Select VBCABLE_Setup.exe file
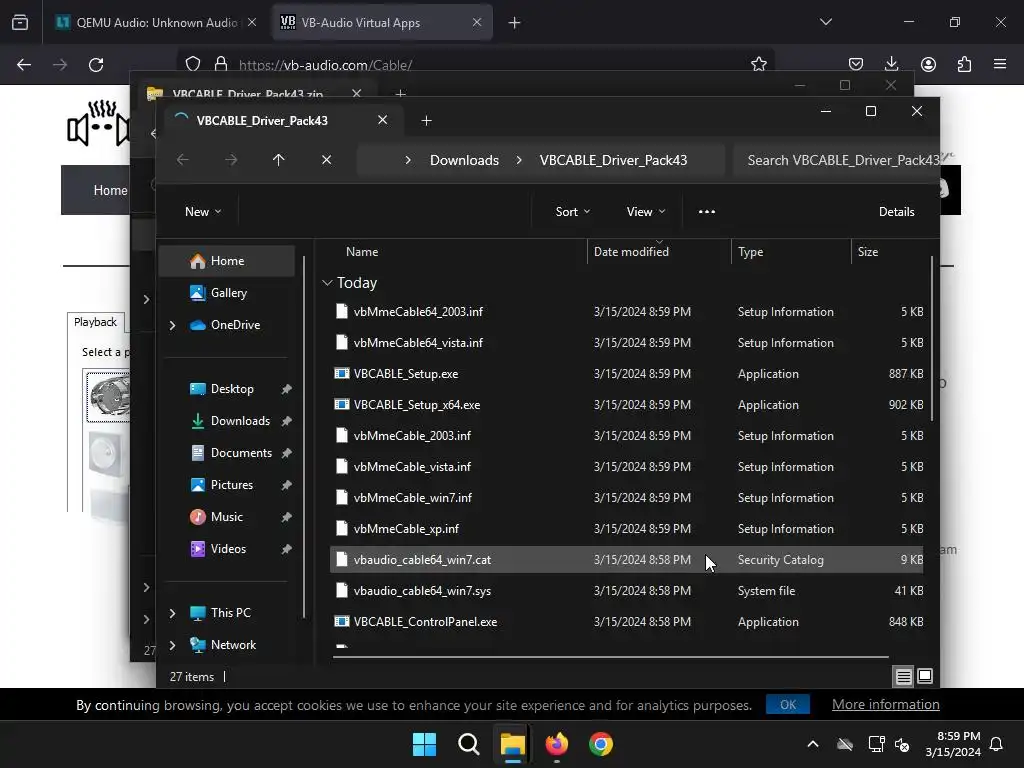The image size is (1024, 768). (x=626, y=374)
